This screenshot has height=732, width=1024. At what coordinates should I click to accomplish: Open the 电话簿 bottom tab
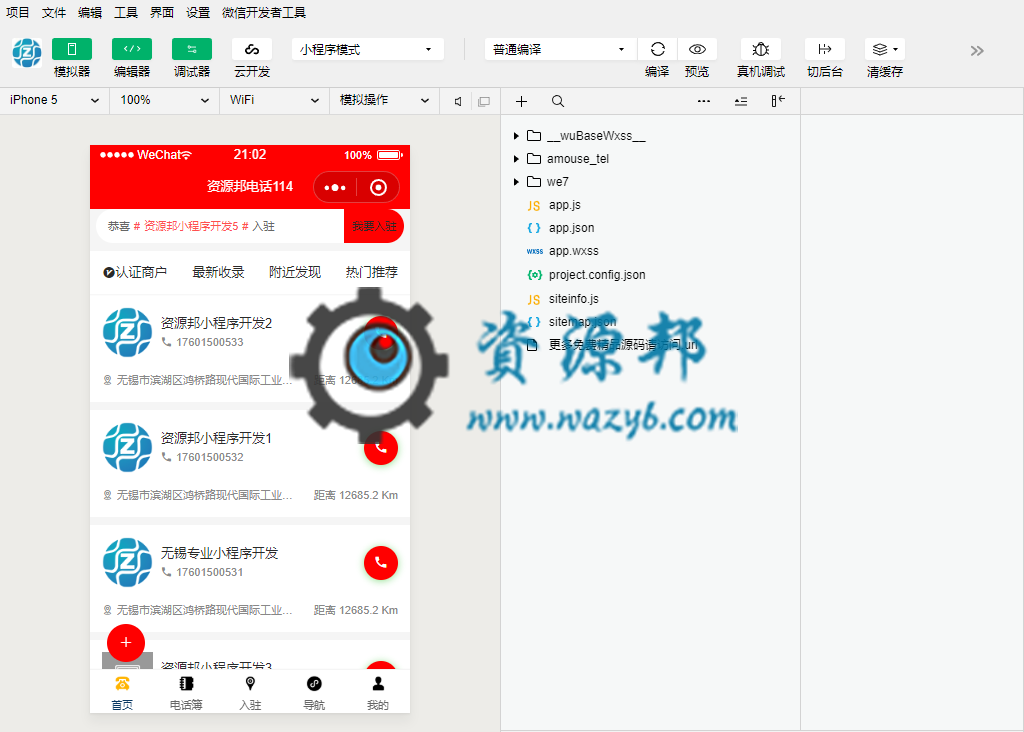pos(186,693)
